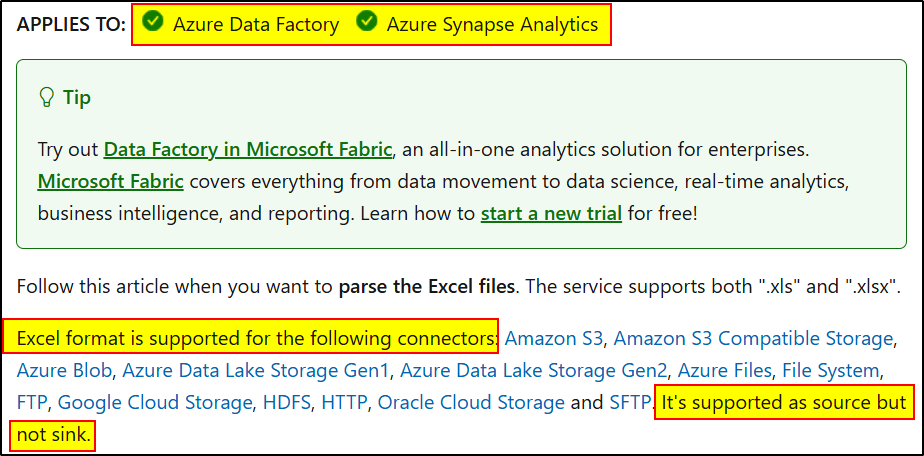Follow the Microsoft Fabric link
Screen dimensions: 924x456
(x=110, y=182)
